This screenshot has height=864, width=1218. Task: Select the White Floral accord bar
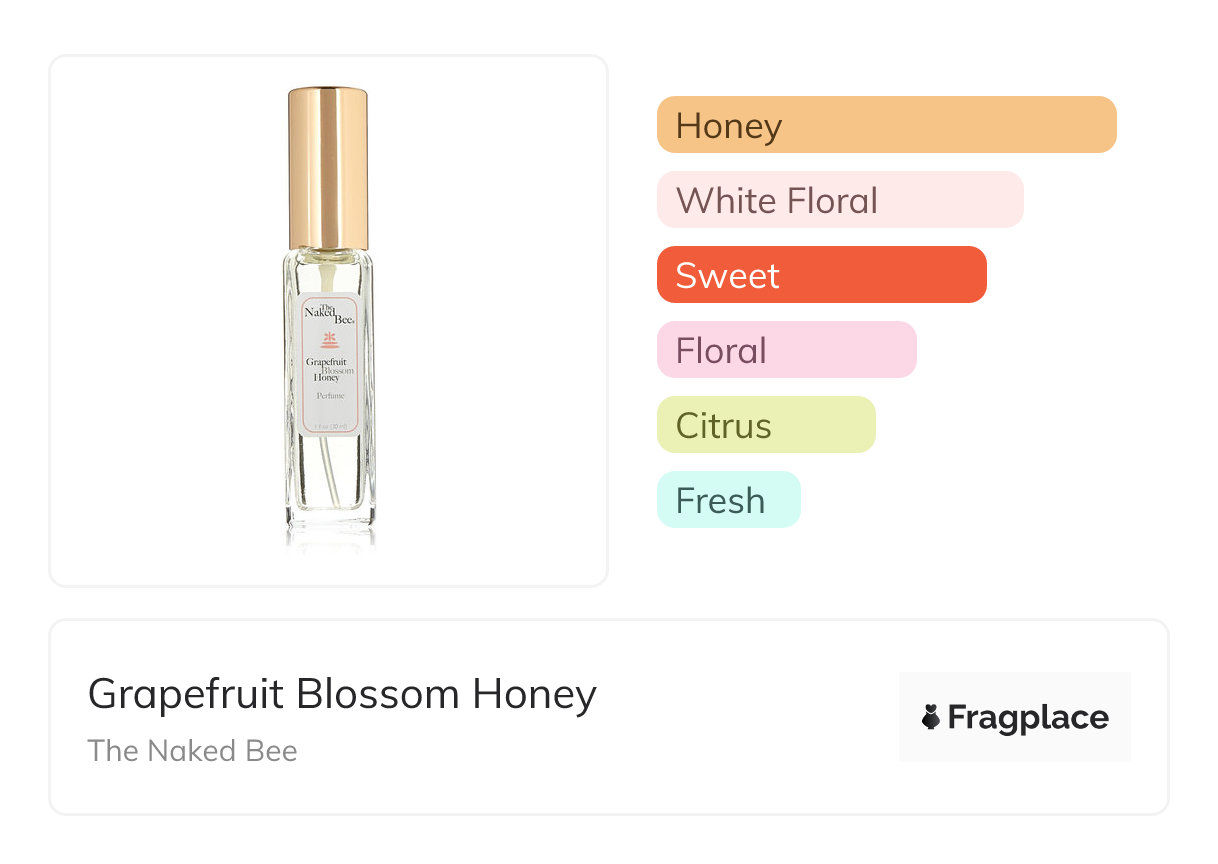click(x=840, y=200)
